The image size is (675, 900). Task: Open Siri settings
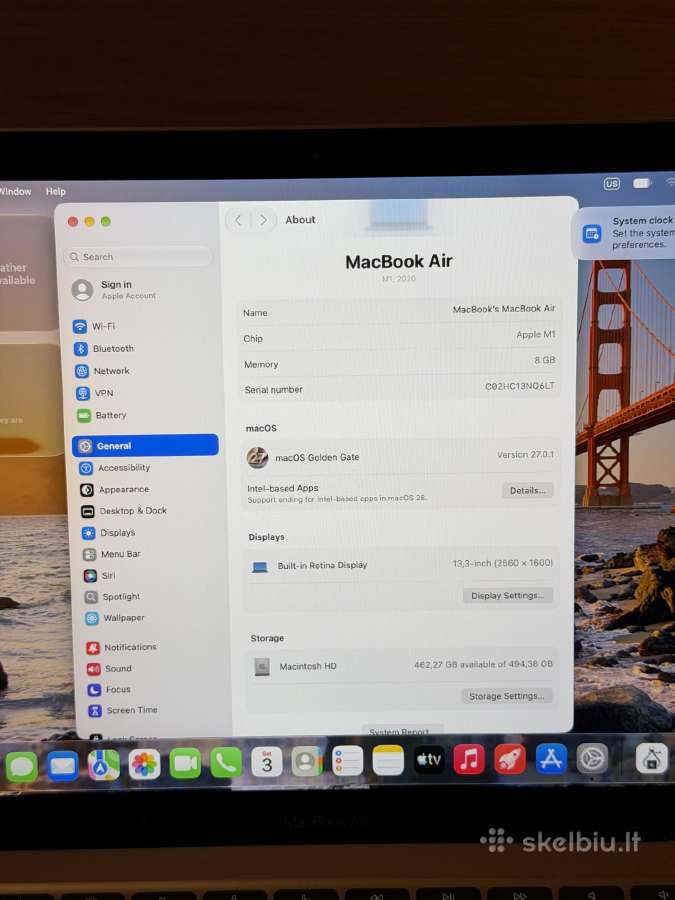click(99, 575)
